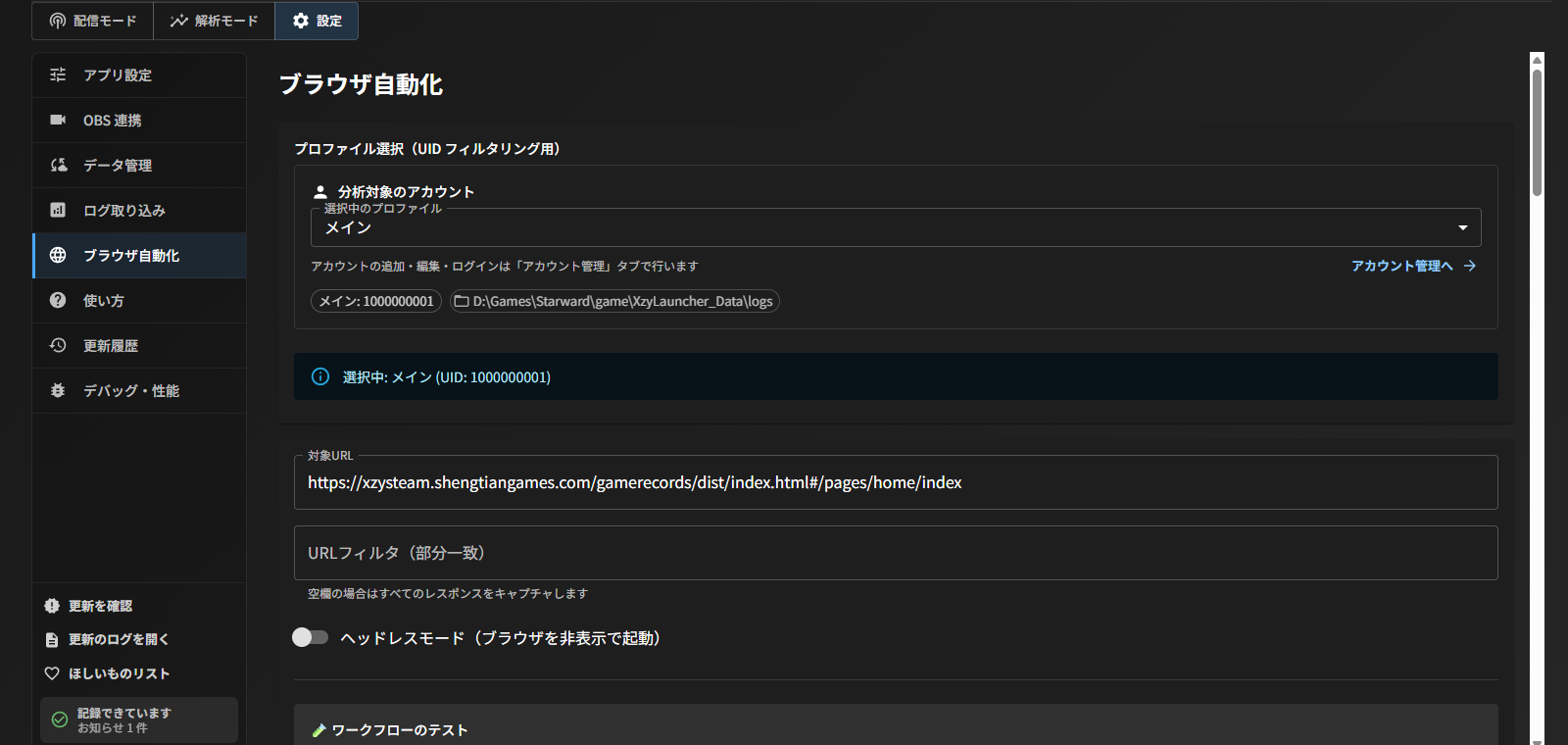Click the 更新のログを開く document icon

pos(52,639)
